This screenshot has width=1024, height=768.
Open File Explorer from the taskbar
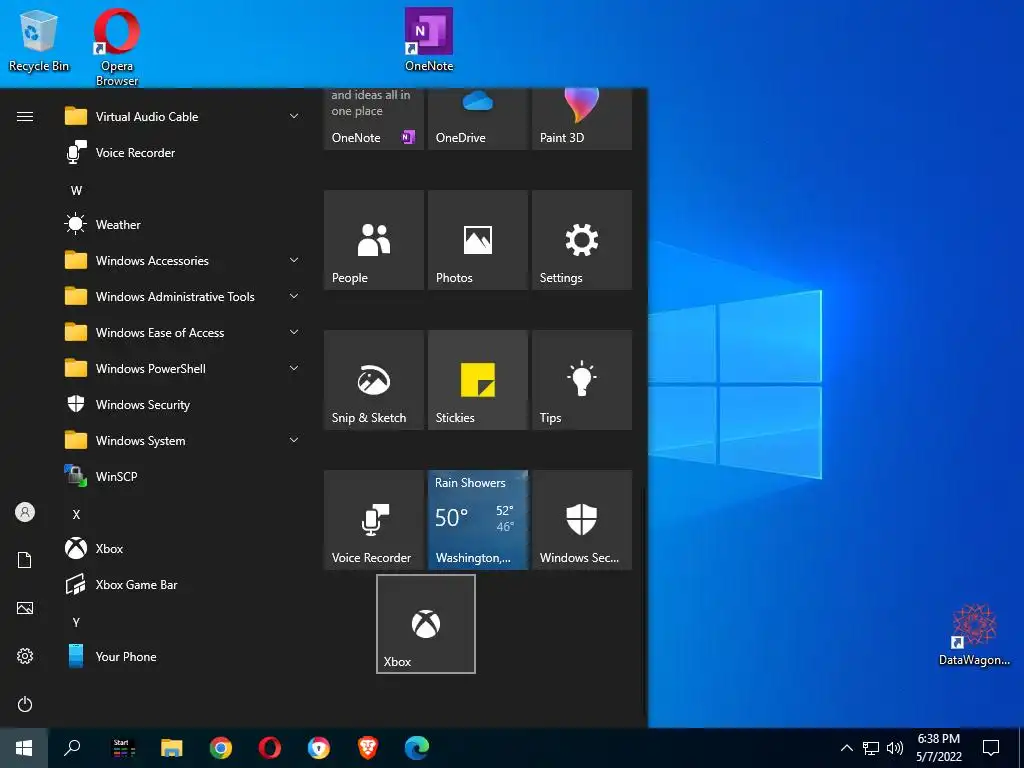[x=172, y=748]
